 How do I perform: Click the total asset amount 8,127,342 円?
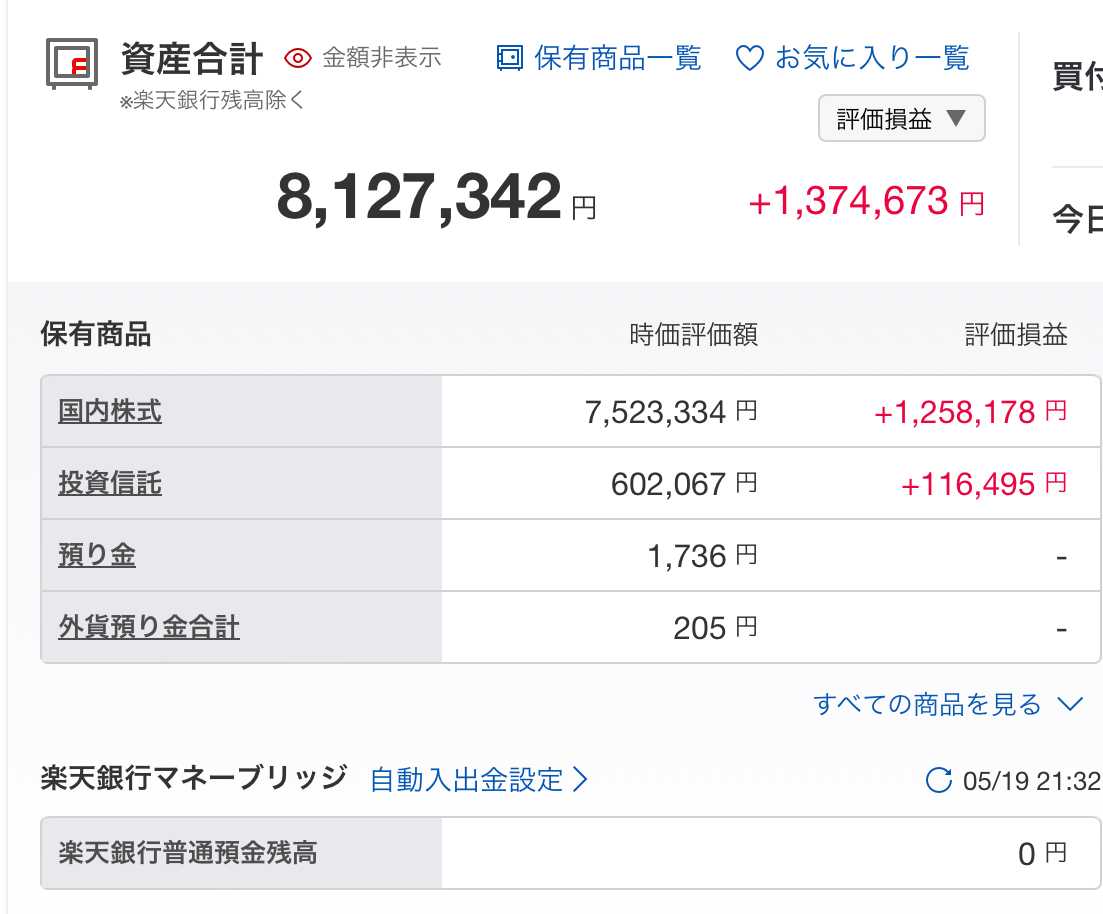coord(436,198)
